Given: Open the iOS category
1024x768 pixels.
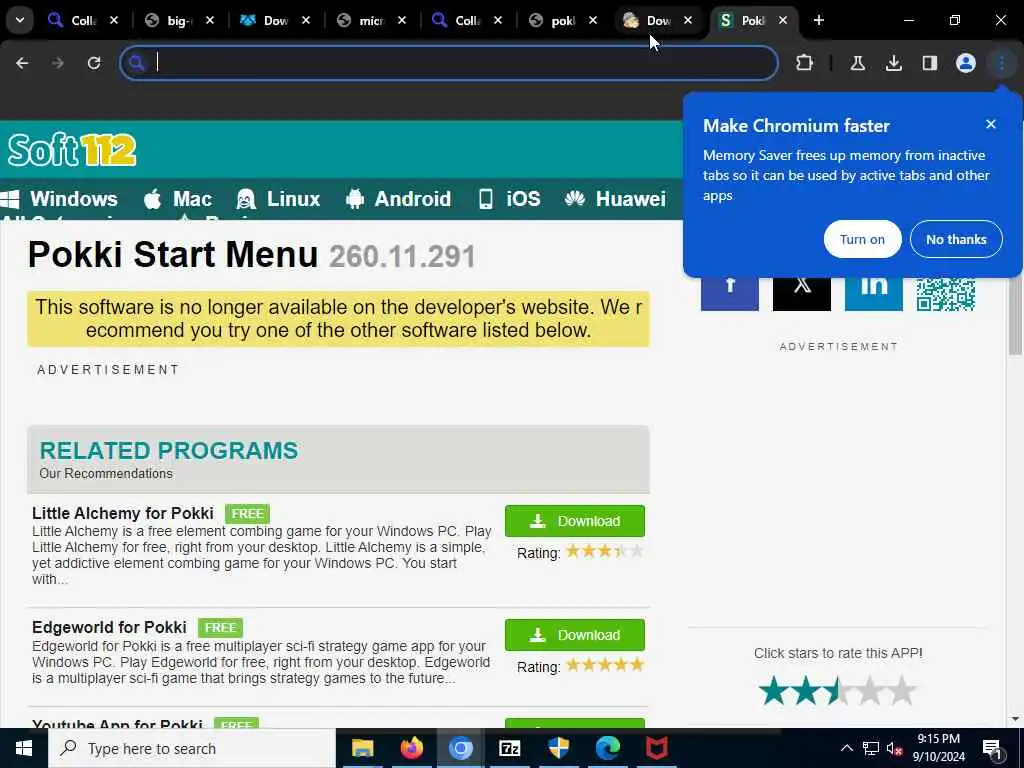Looking at the screenshot, I should click(x=509, y=199).
